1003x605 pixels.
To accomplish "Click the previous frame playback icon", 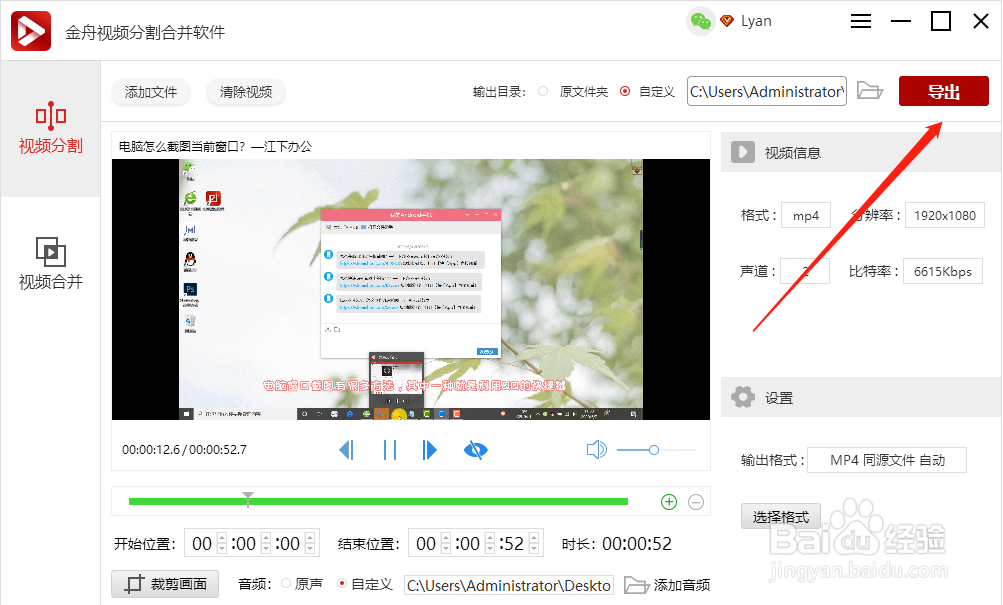I will click(347, 450).
